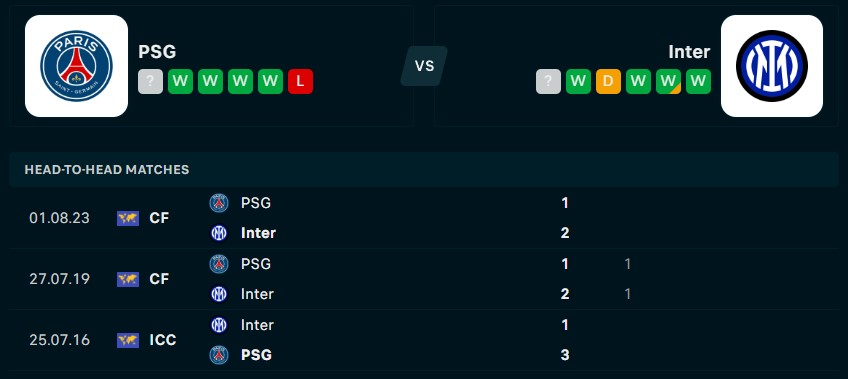
Task: Click the large PSG club logo
Action: (x=76, y=66)
